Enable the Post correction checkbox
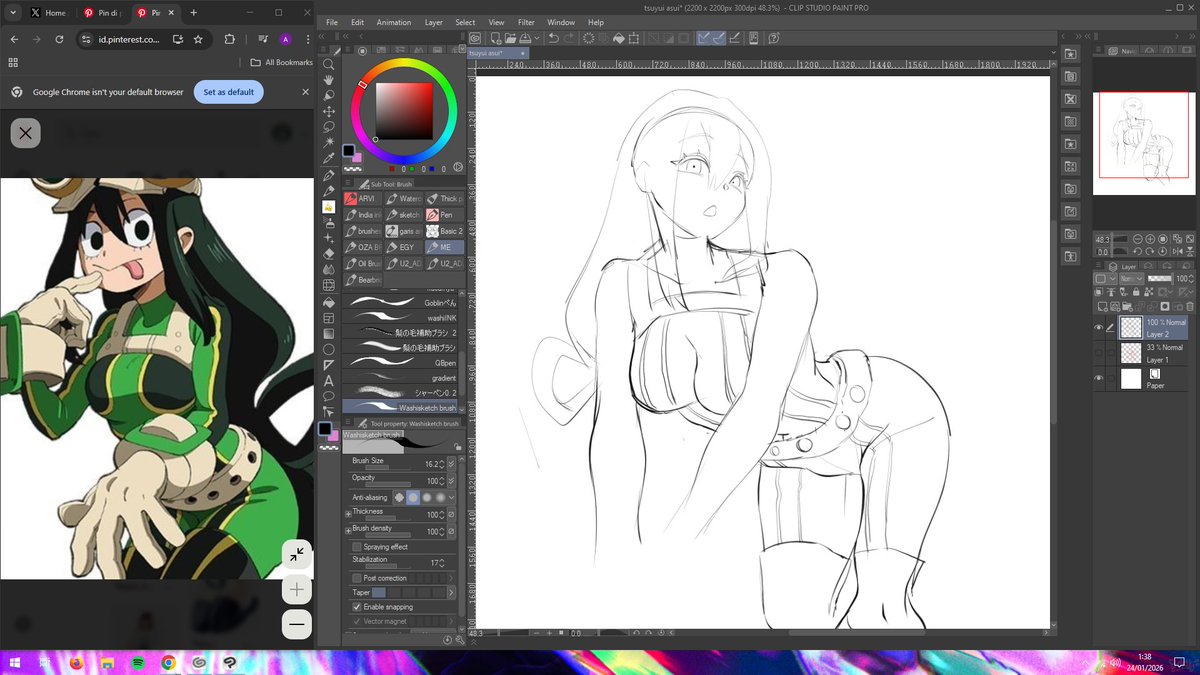The height and width of the screenshot is (675, 1200). tap(357, 578)
